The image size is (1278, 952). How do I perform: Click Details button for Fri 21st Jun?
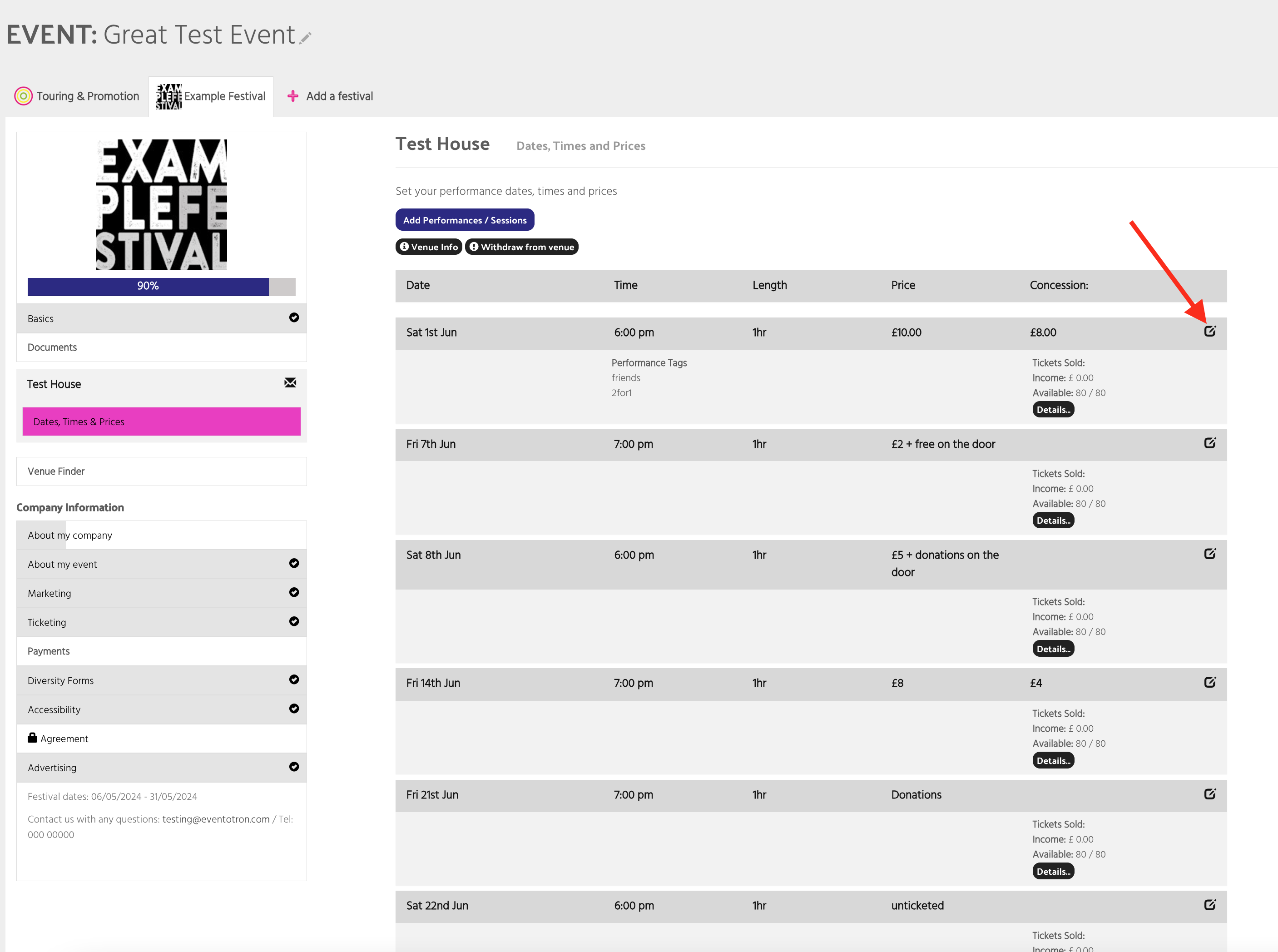click(x=1053, y=871)
